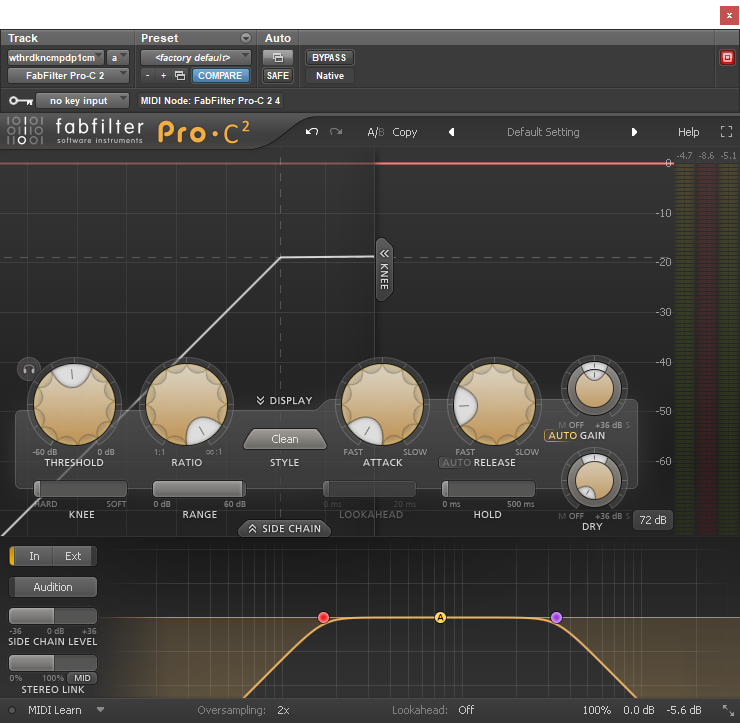Click the headphones audition icon near Threshold
Screen dimensions: 740x723
click(29, 369)
